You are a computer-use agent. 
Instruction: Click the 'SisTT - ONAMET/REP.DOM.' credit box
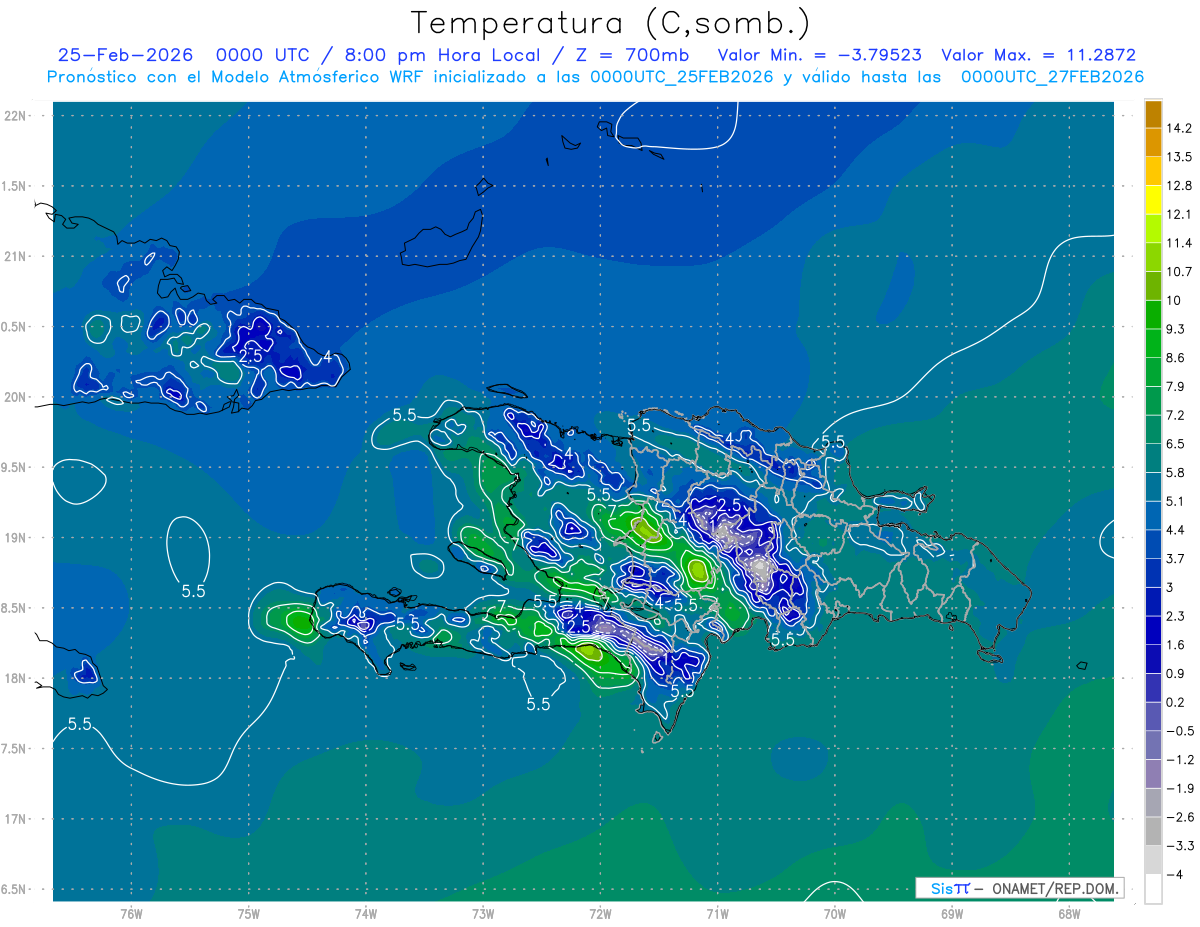point(1019,888)
